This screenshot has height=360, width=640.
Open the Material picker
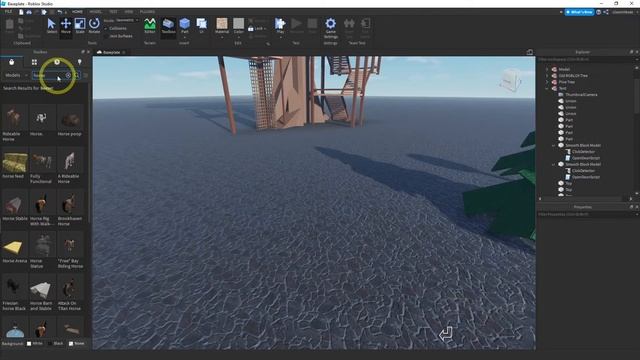pyautogui.click(x=222, y=27)
